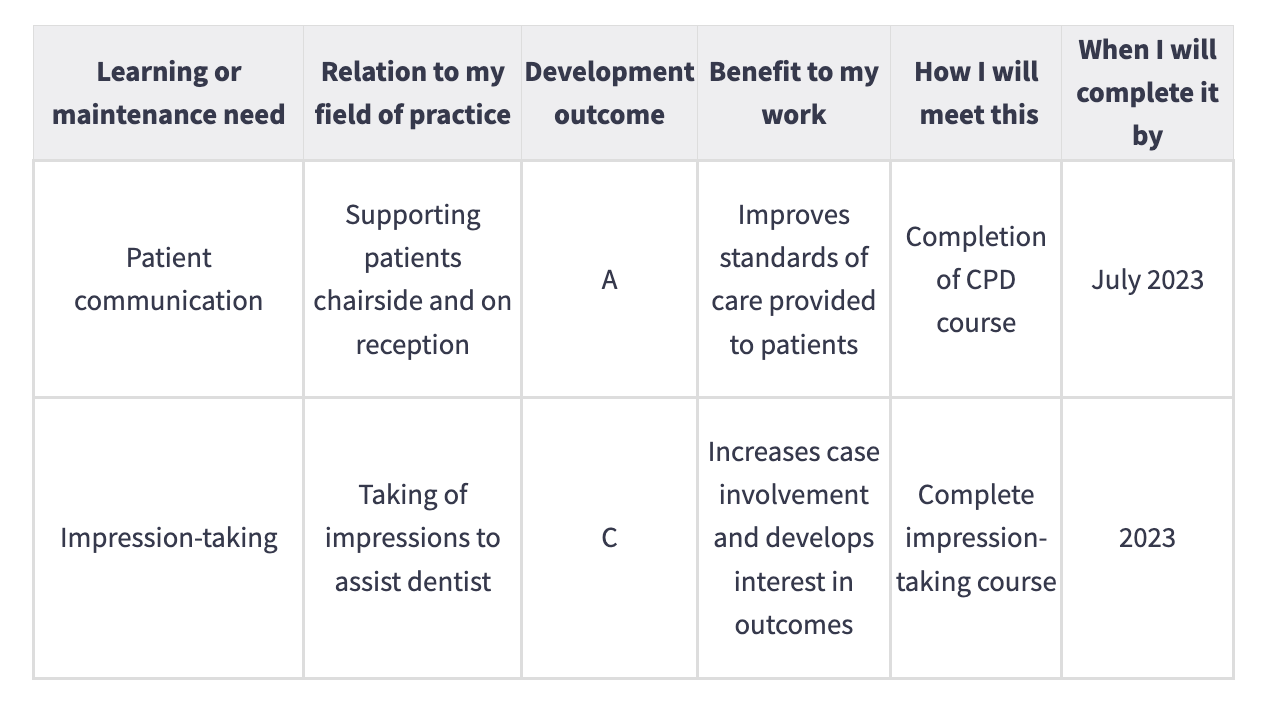Click the word 'reception' in the table

coord(412,345)
